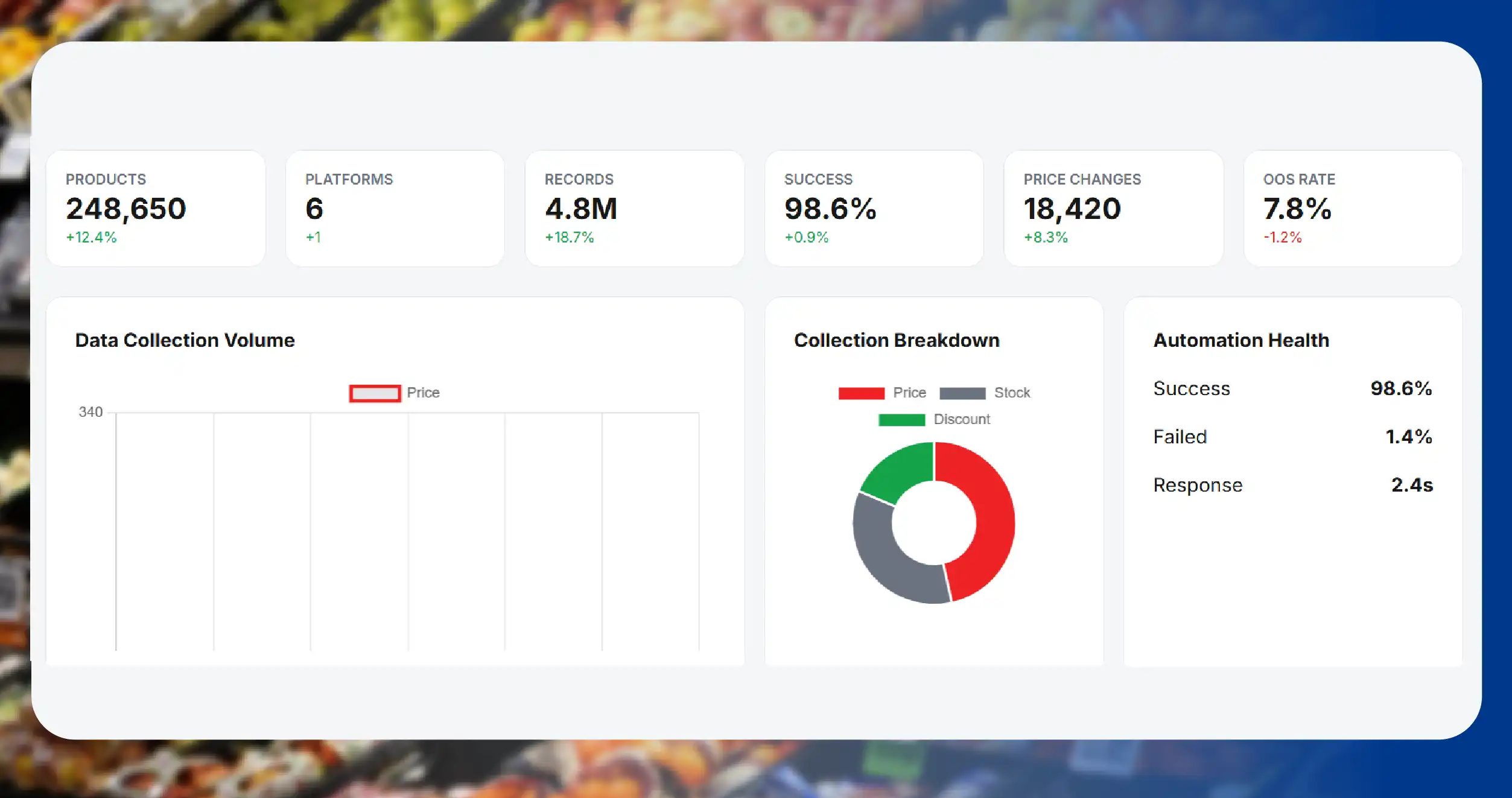This screenshot has height=798, width=1512.
Task: Select the Response row in Automation Health
Action: click(1293, 486)
